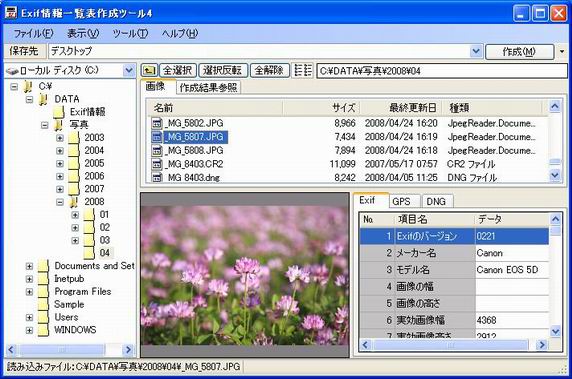572x379 pixels.
Task: Click the Exif情報 folder icon
Action: click(x=59, y=112)
